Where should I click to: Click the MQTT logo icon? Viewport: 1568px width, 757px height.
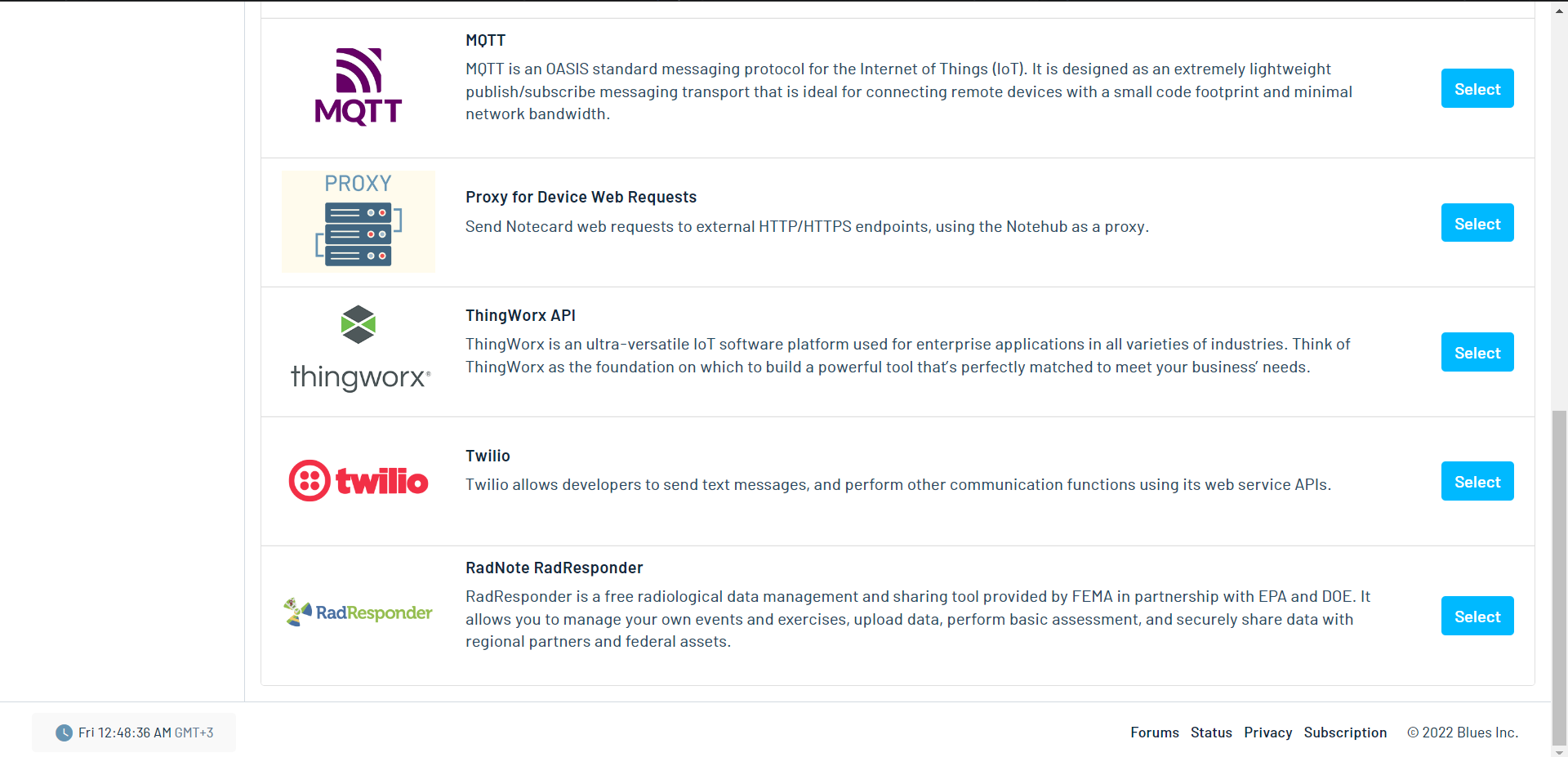[358, 87]
